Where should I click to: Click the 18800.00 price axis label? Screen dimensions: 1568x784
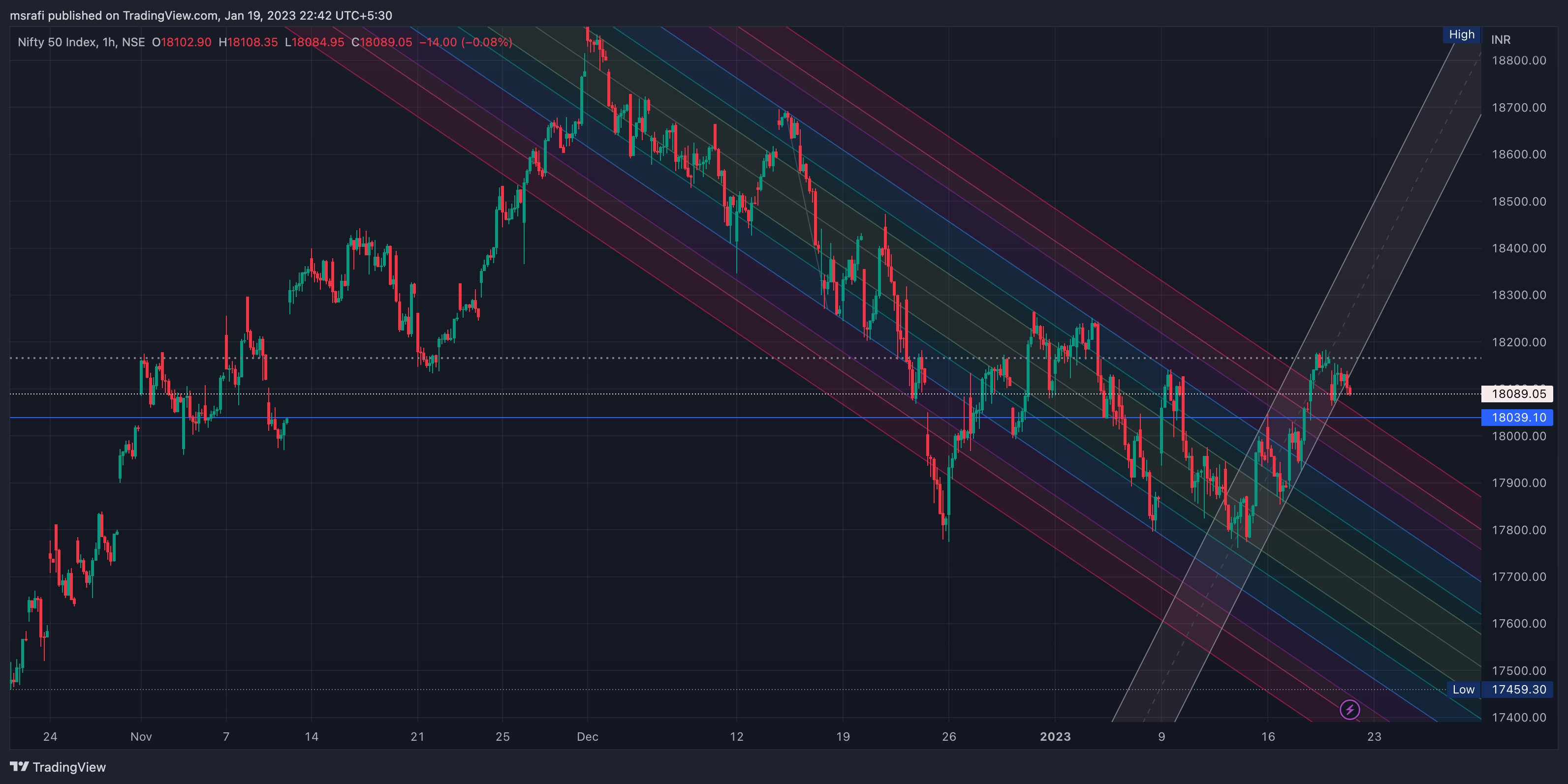tap(1518, 60)
